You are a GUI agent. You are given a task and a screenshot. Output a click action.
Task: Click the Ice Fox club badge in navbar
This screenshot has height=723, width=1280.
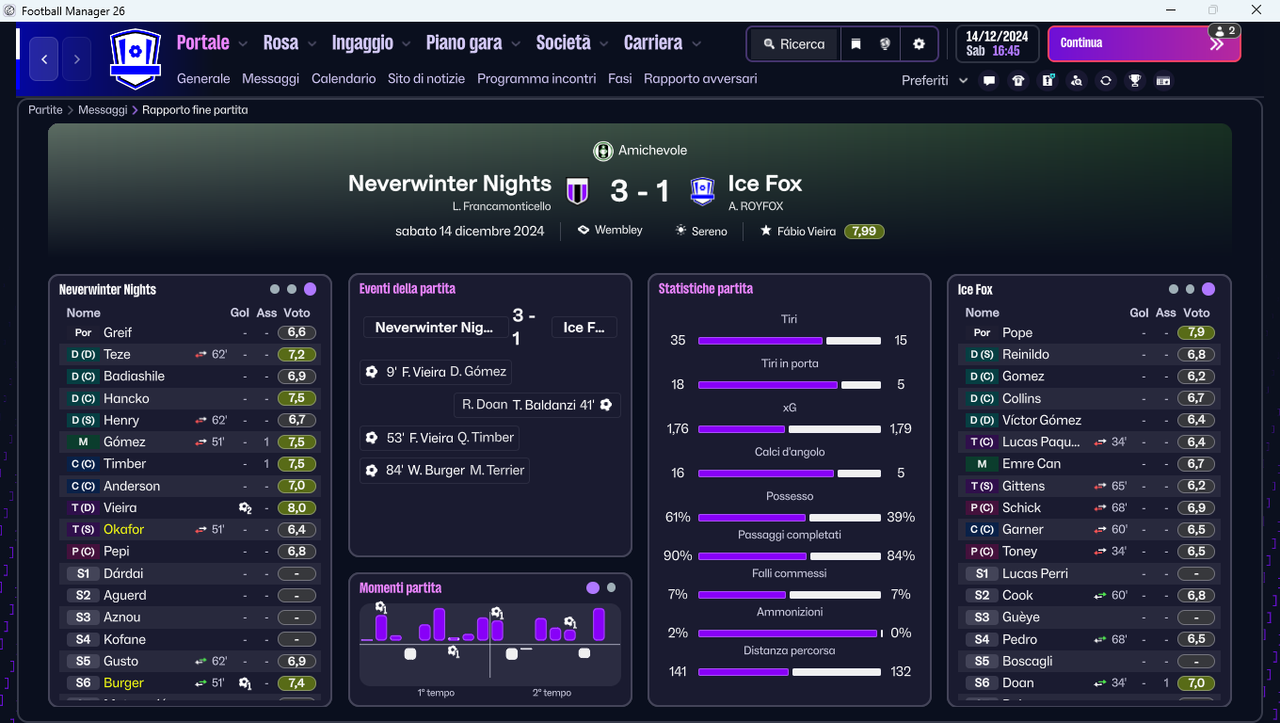(134, 59)
